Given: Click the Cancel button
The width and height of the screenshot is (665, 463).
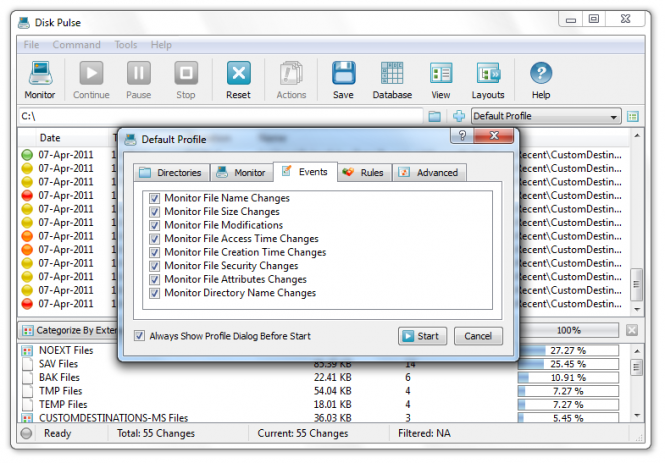Looking at the screenshot, I should point(478,336).
